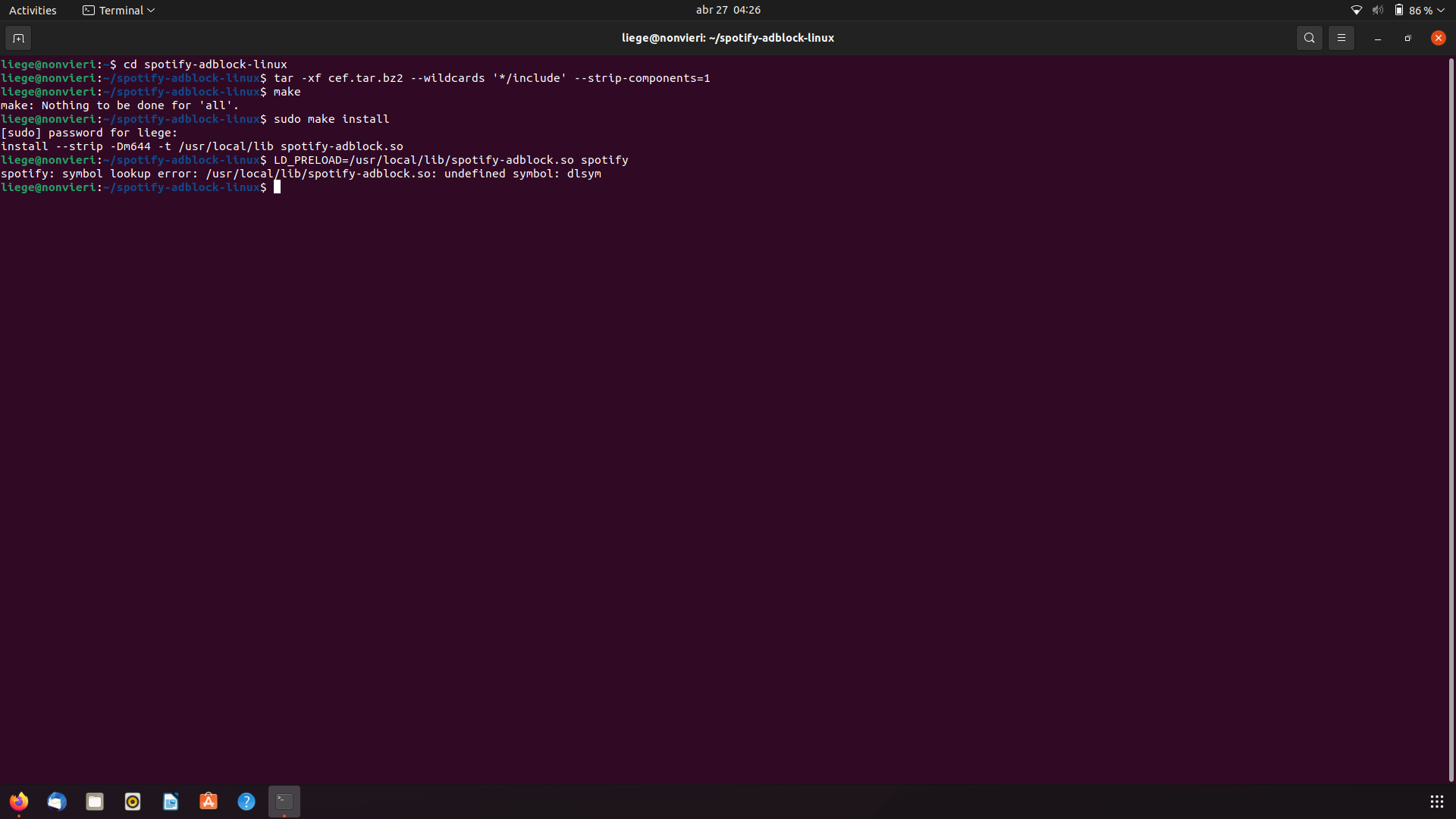This screenshot has height=819, width=1456.
Task: Open the Terminal menu in the top bar
Action: pos(118,10)
